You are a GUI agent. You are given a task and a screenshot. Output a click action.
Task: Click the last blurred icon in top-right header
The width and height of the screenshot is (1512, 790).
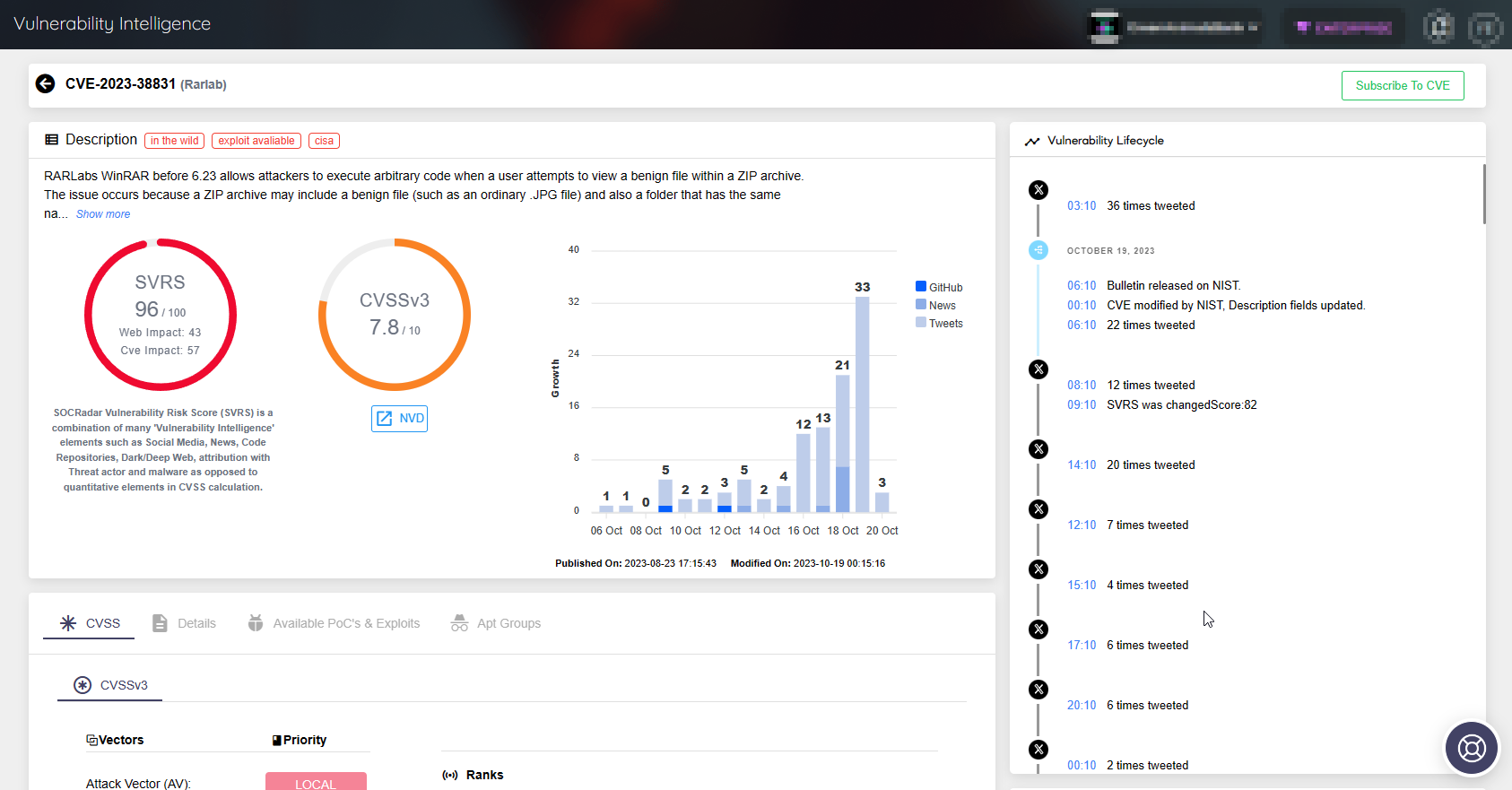coord(1484,27)
